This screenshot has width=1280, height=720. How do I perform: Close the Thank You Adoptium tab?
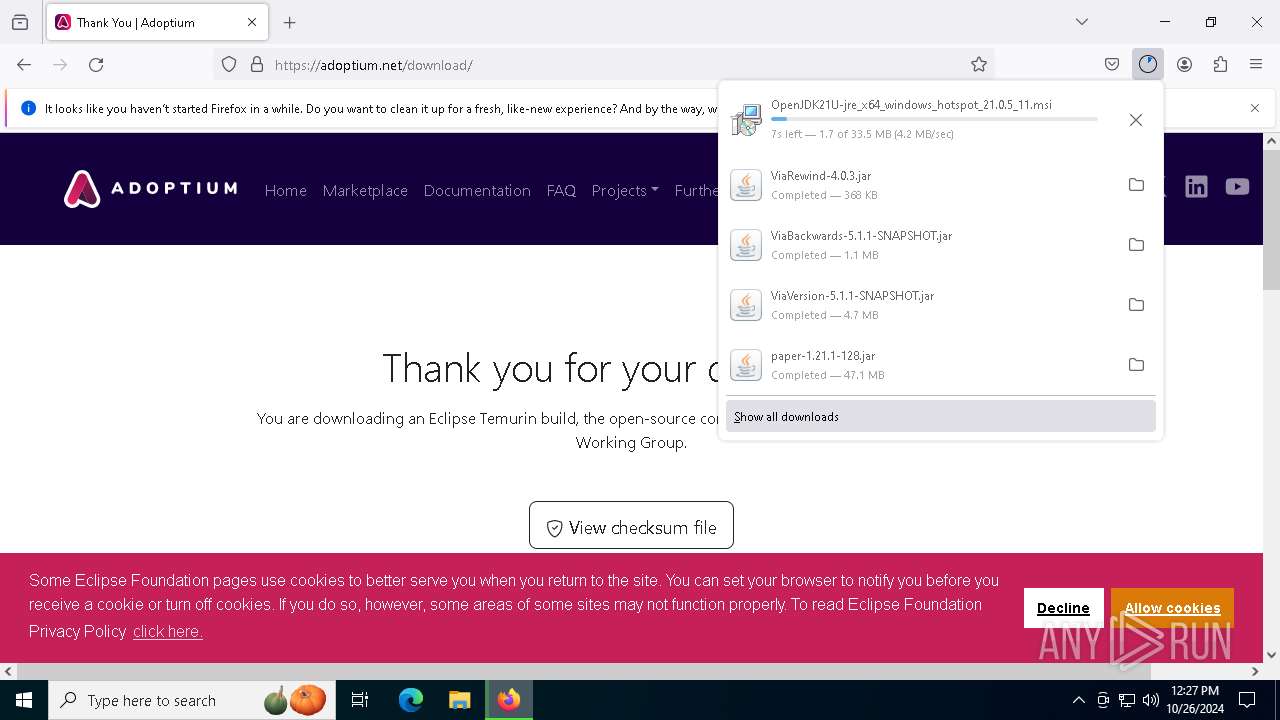click(252, 22)
